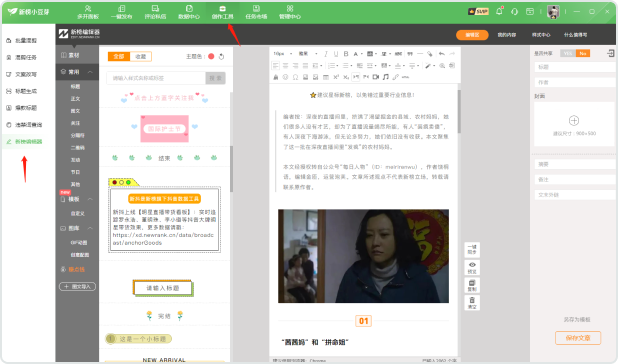Insert music using the music note icon
Image resolution: width=618 pixels, height=364 pixels.
[385, 77]
